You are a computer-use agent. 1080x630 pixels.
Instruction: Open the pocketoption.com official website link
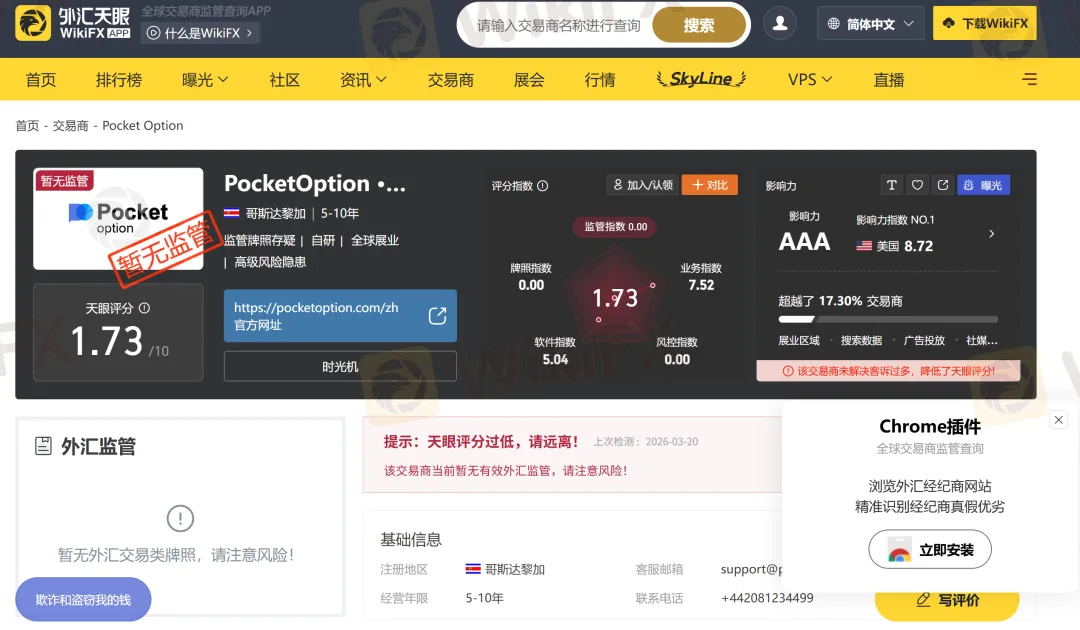click(x=340, y=316)
